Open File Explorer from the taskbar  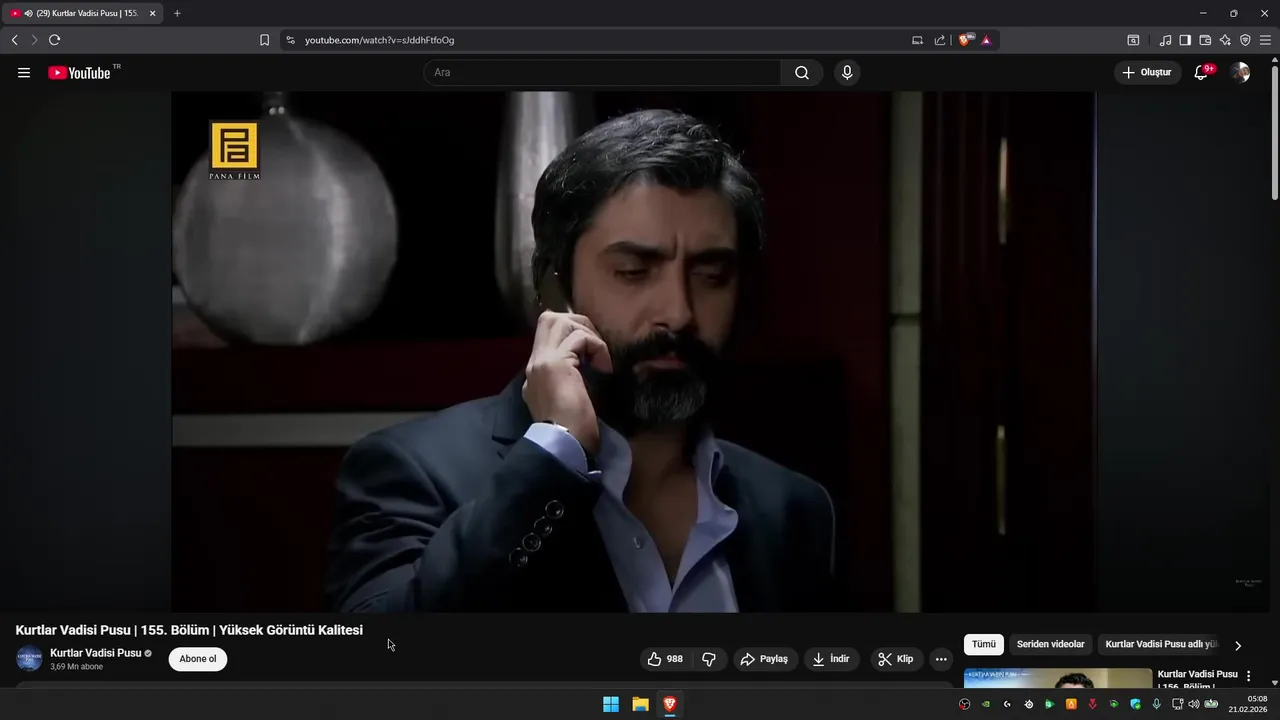coord(640,704)
